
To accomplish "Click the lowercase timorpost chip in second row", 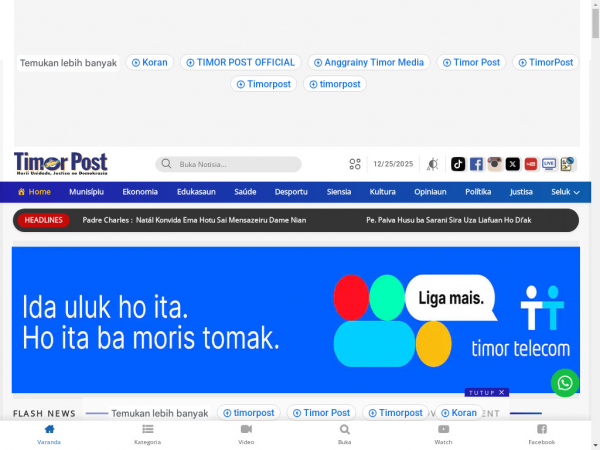I will [335, 84].
